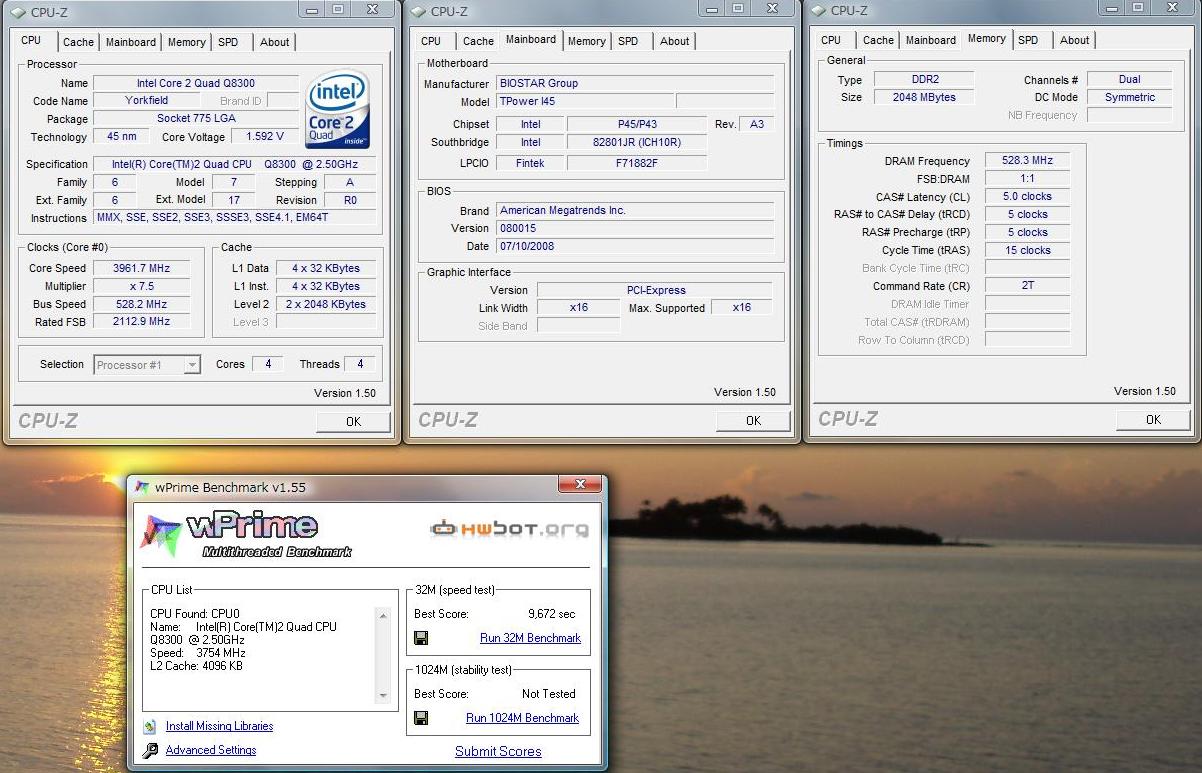Click floppy icon beside Run 32M Benchmark
Screen dimensions: 1202x773
(421, 638)
